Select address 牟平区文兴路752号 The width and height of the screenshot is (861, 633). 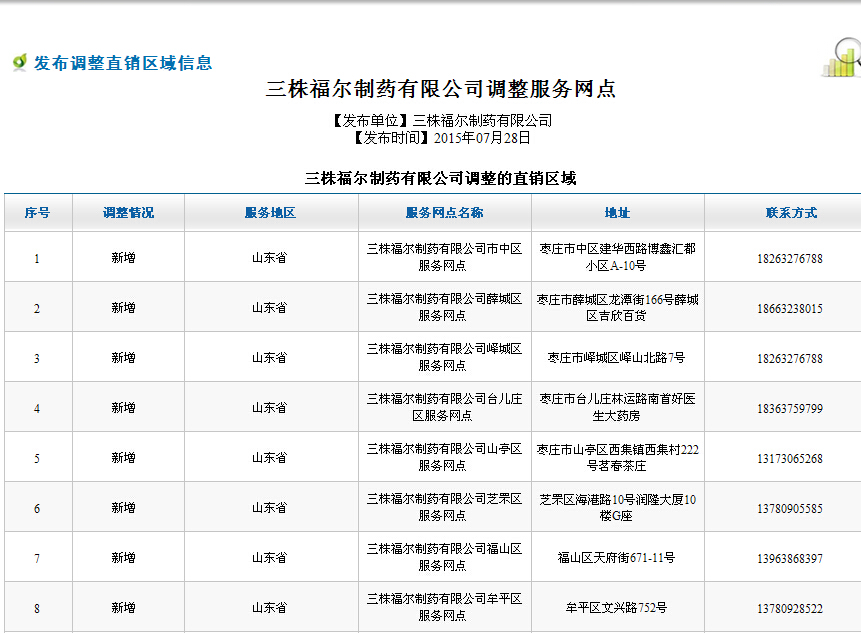coord(616,608)
